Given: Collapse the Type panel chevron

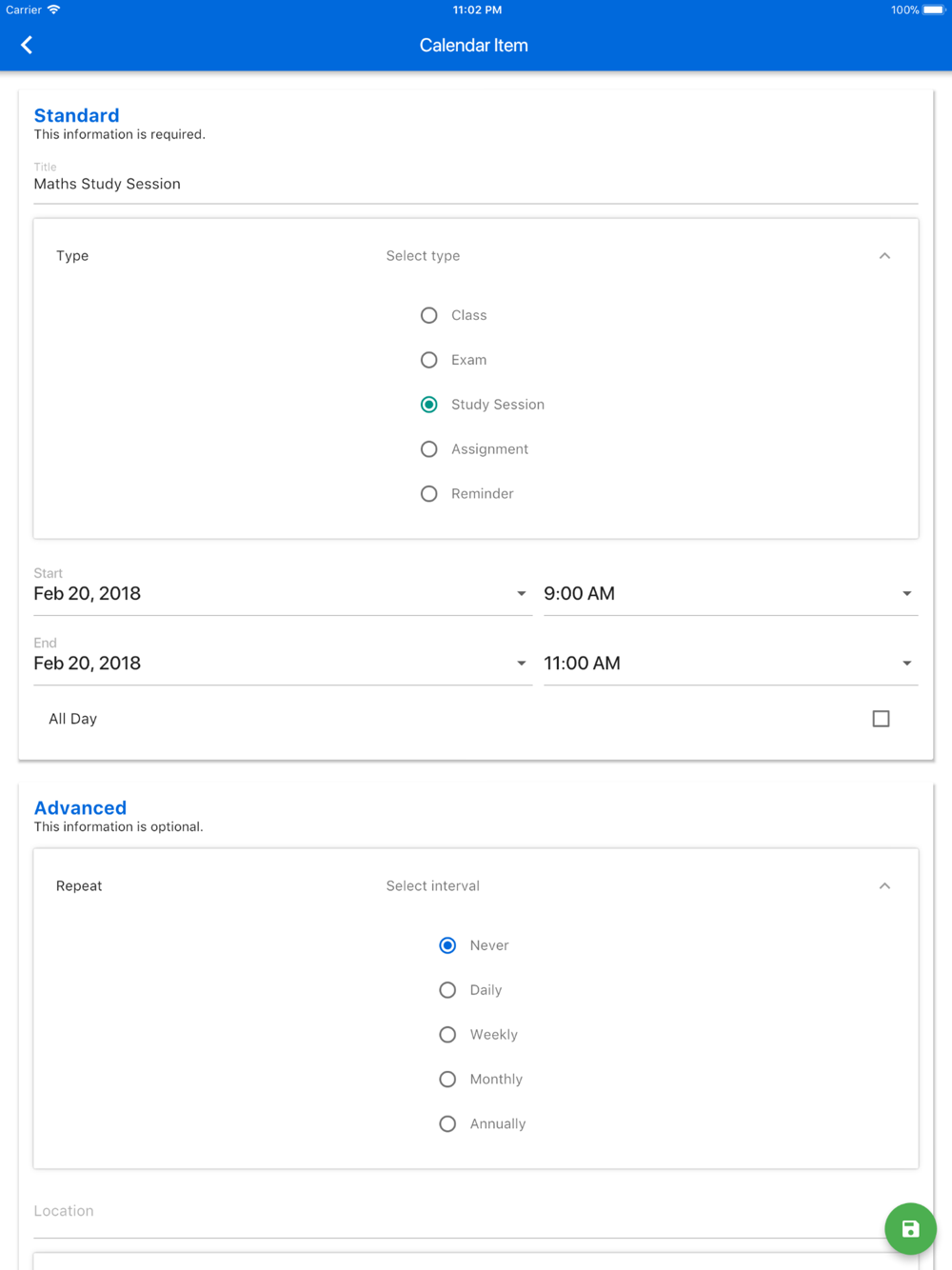Looking at the screenshot, I should 884,256.
